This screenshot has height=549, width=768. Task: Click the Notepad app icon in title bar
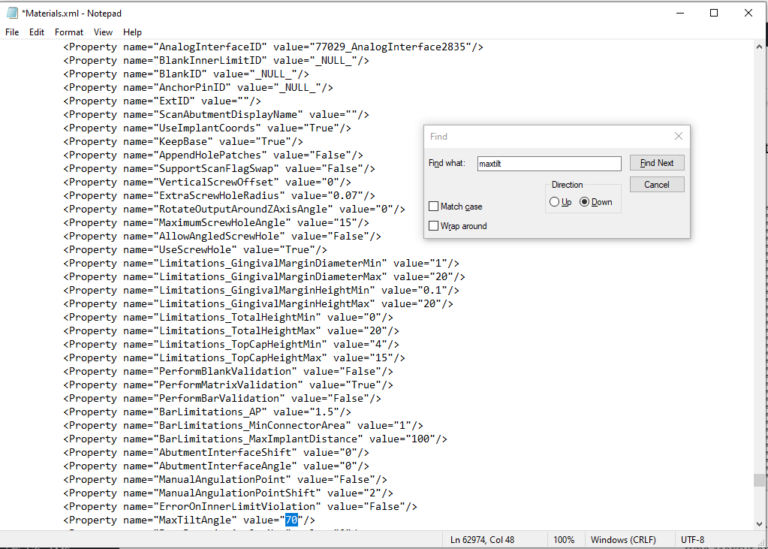pos(11,13)
